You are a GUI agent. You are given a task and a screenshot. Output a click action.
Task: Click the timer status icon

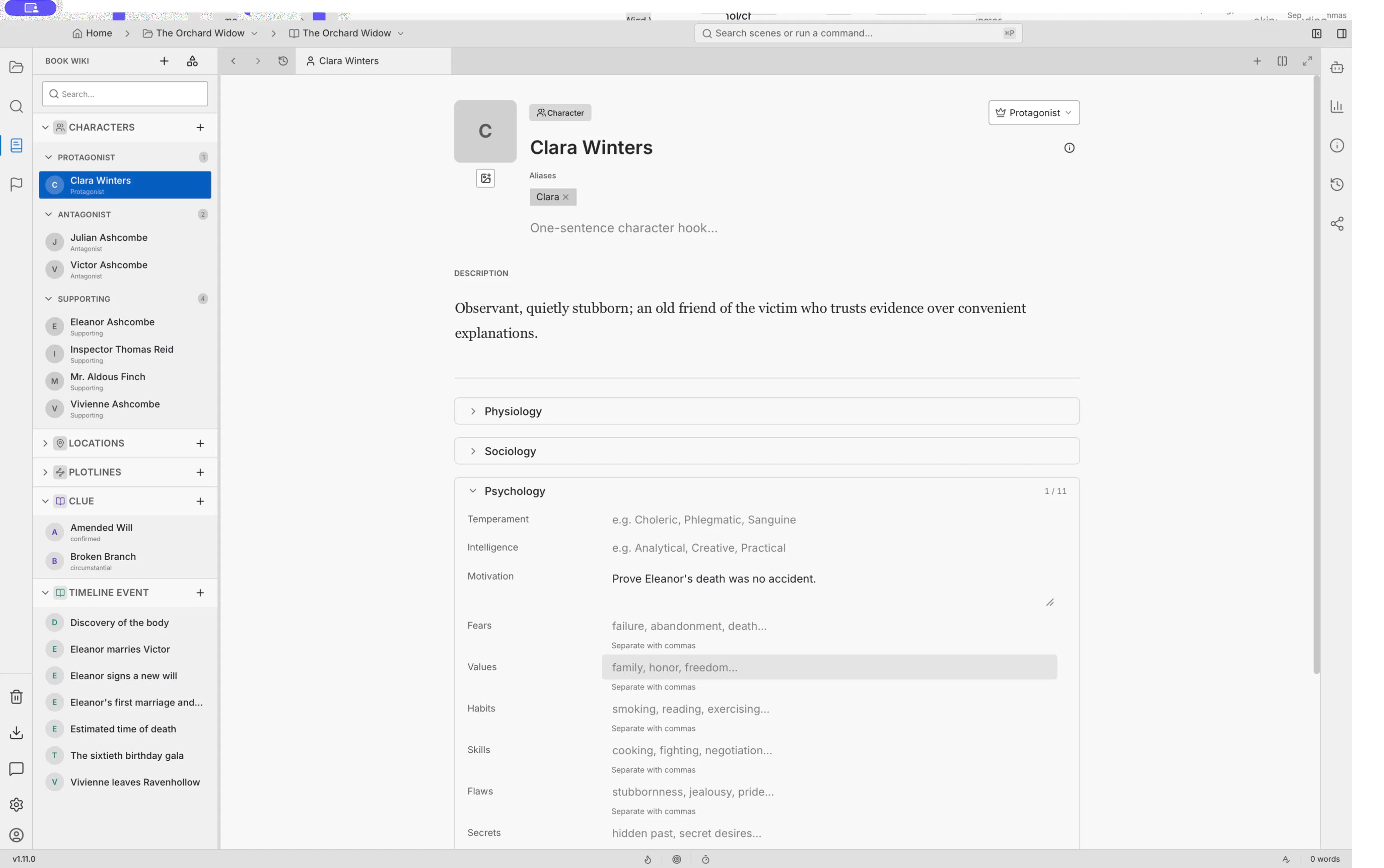(706, 859)
